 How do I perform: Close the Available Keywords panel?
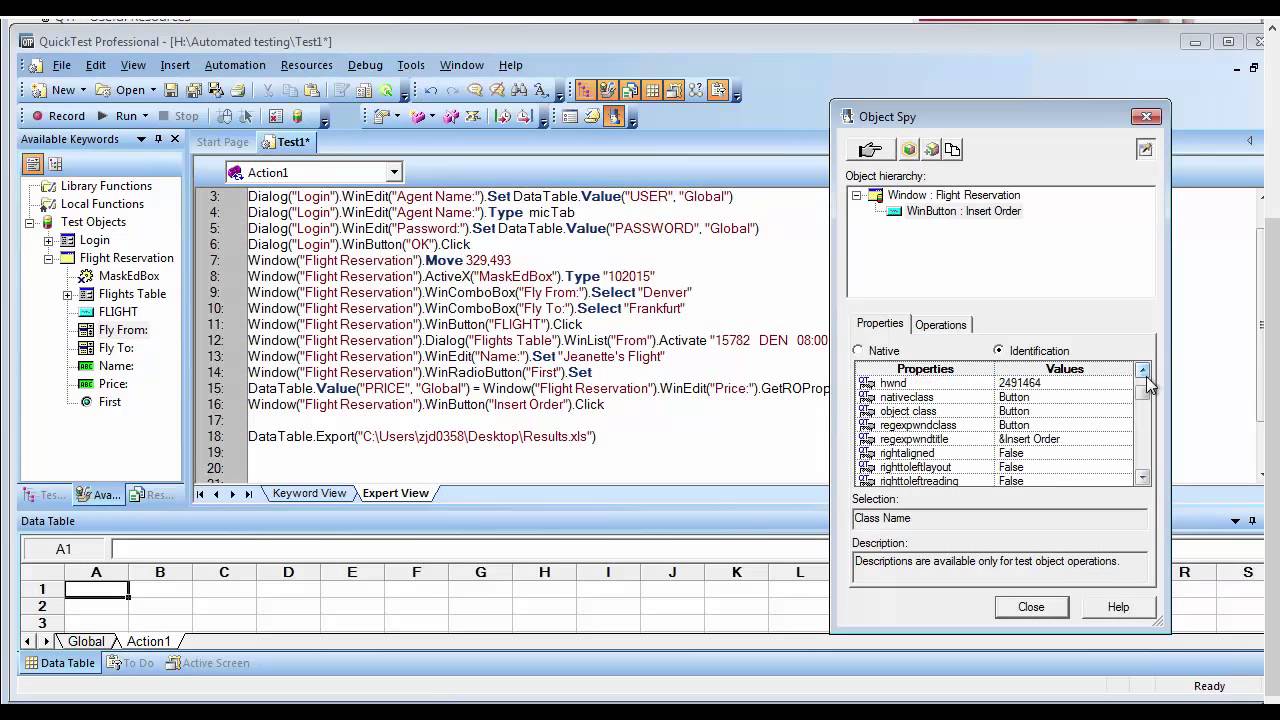[174, 139]
